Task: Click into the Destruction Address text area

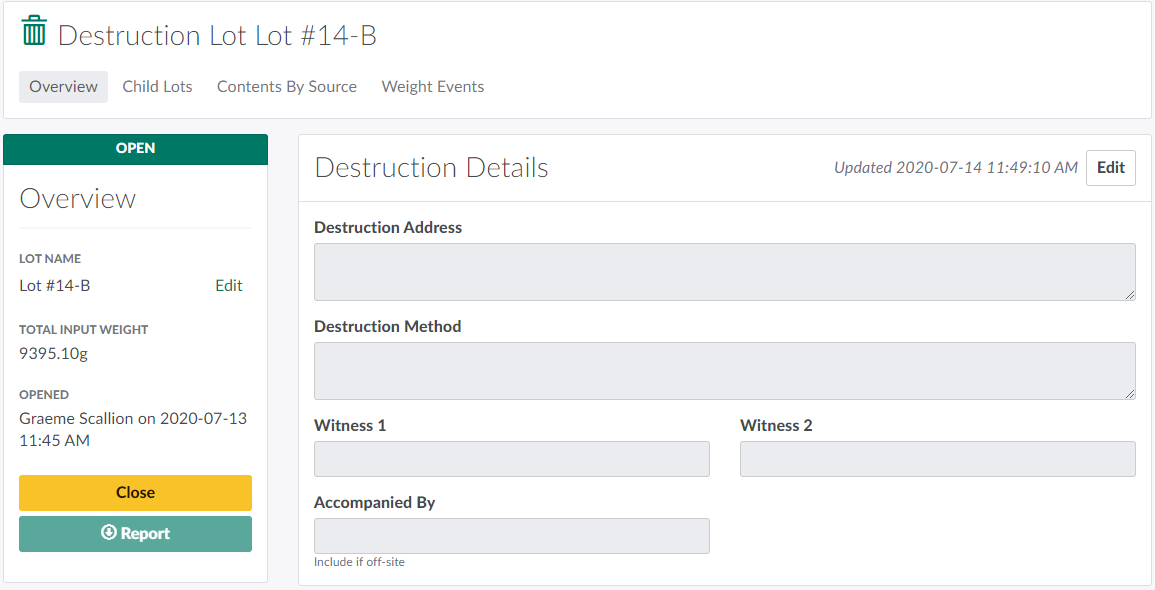Action: click(x=724, y=272)
